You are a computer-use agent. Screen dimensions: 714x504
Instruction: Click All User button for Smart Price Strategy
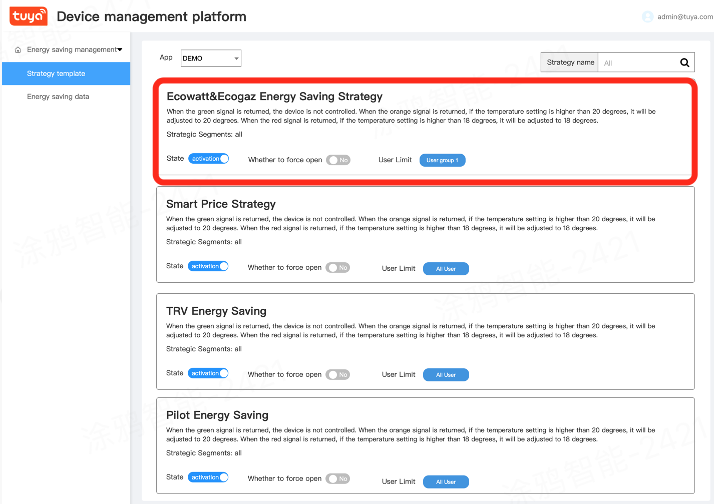click(446, 269)
